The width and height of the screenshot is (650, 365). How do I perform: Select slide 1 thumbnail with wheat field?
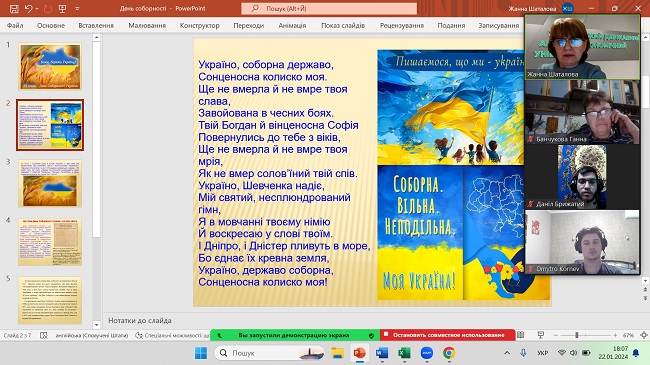point(50,66)
